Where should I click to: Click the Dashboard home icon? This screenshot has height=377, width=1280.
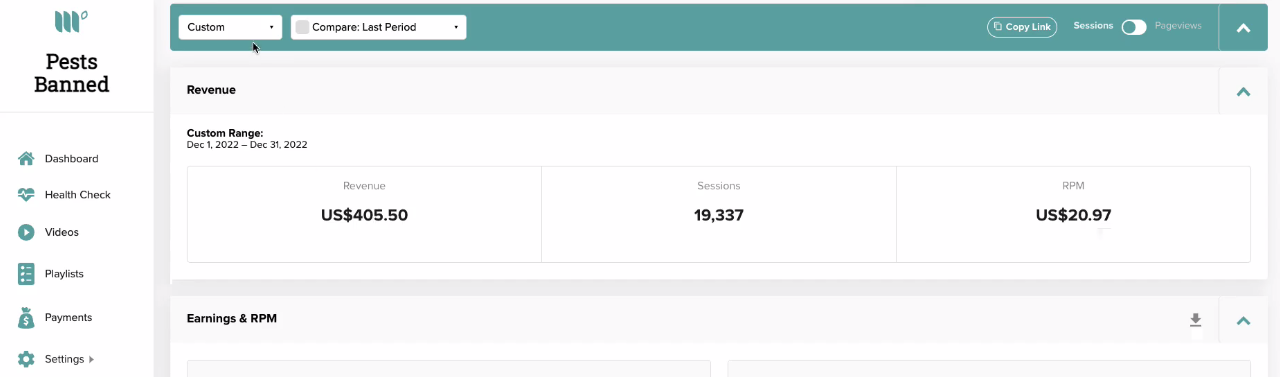[26, 159]
